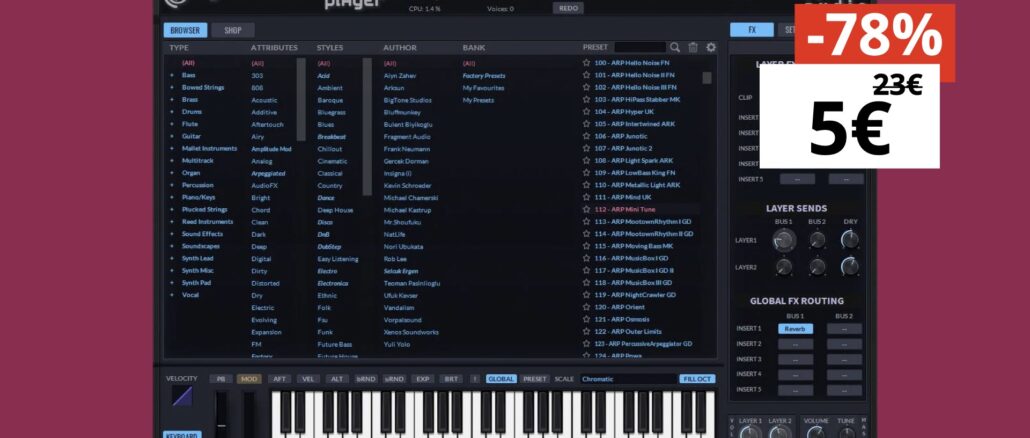Favorite preset 122 - ARP Outer Limits
The image size is (1030, 438).
(x=586, y=332)
